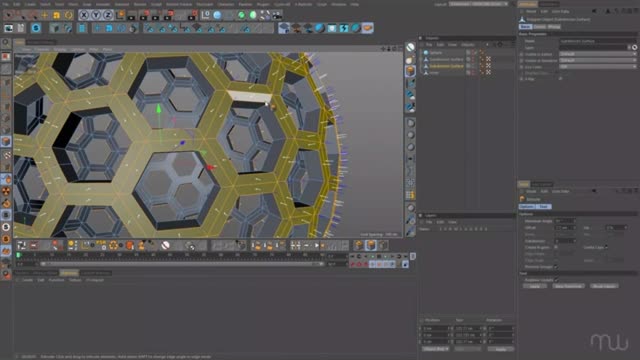
Task: Select the Rotate tool in top toolbar
Action: [x=68, y=15]
